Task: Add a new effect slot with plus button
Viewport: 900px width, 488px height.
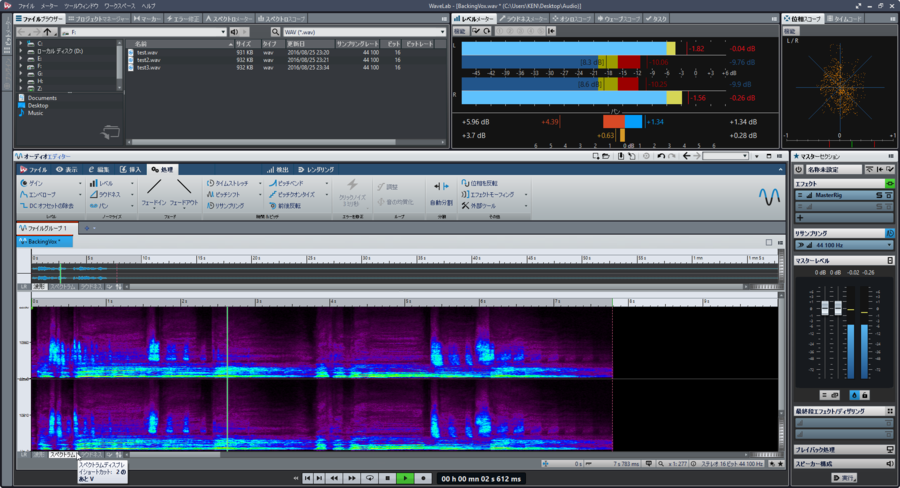Action: tap(800, 218)
